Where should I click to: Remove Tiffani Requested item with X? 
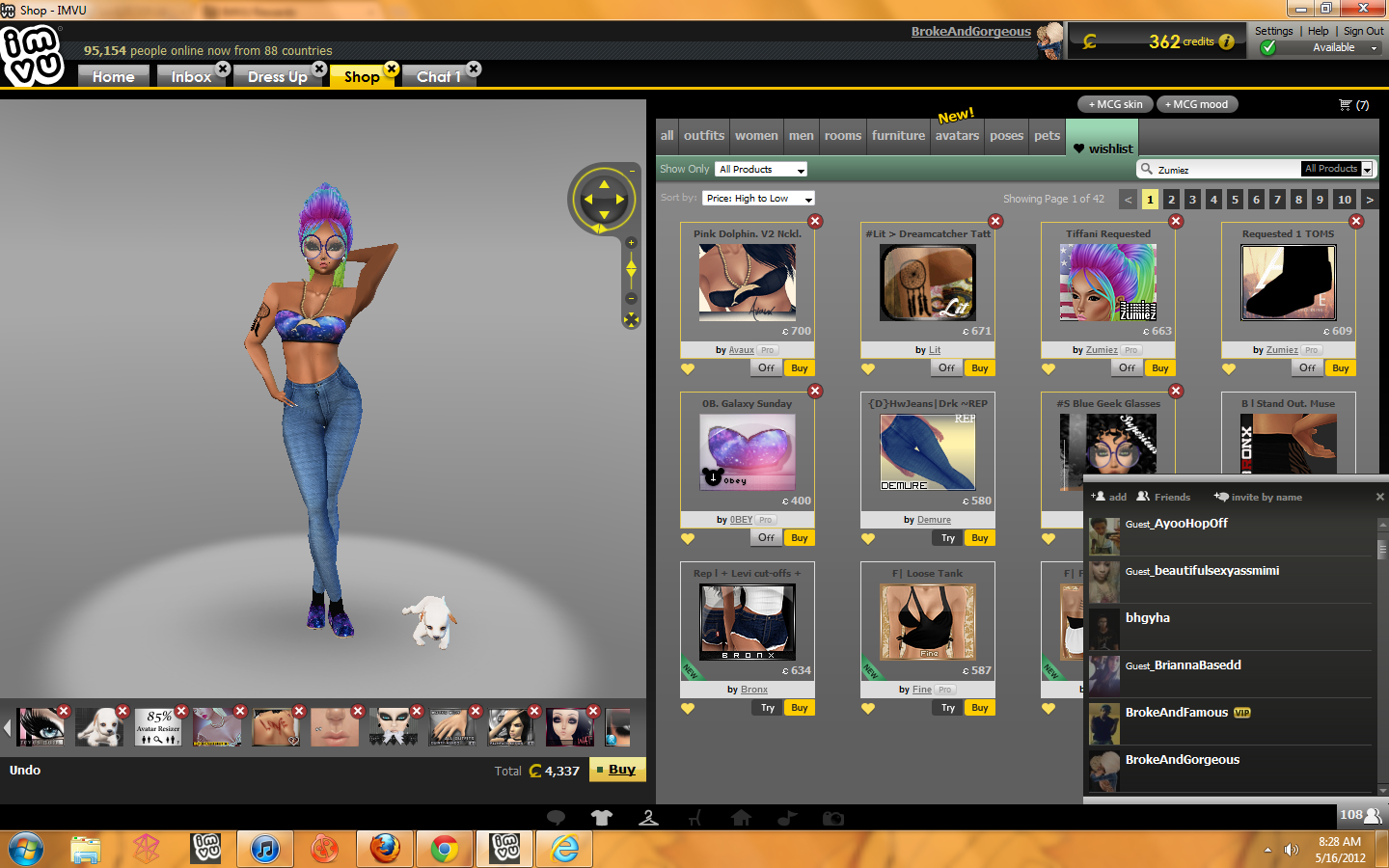pyautogui.click(x=1176, y=221)
